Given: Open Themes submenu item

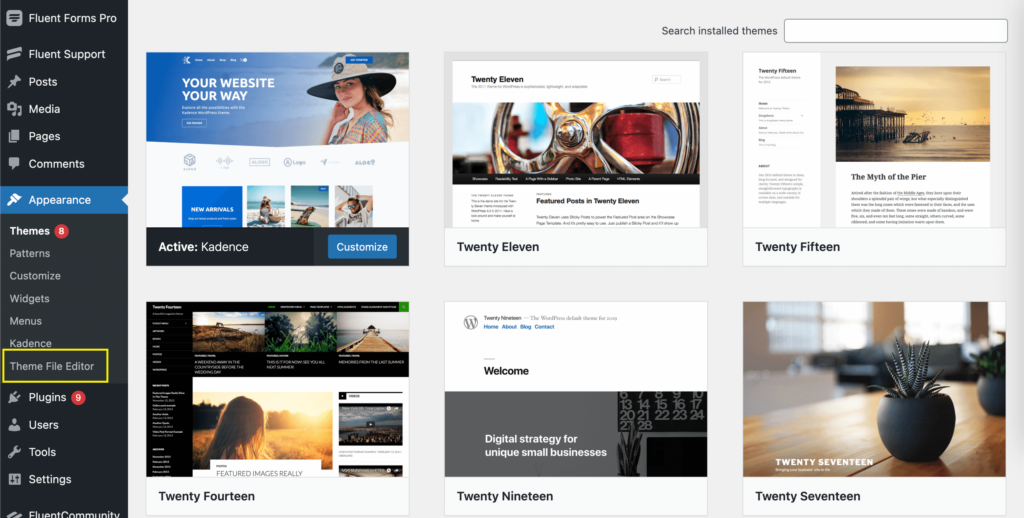Looking at the screenshot, I should (x=29, y=231).
